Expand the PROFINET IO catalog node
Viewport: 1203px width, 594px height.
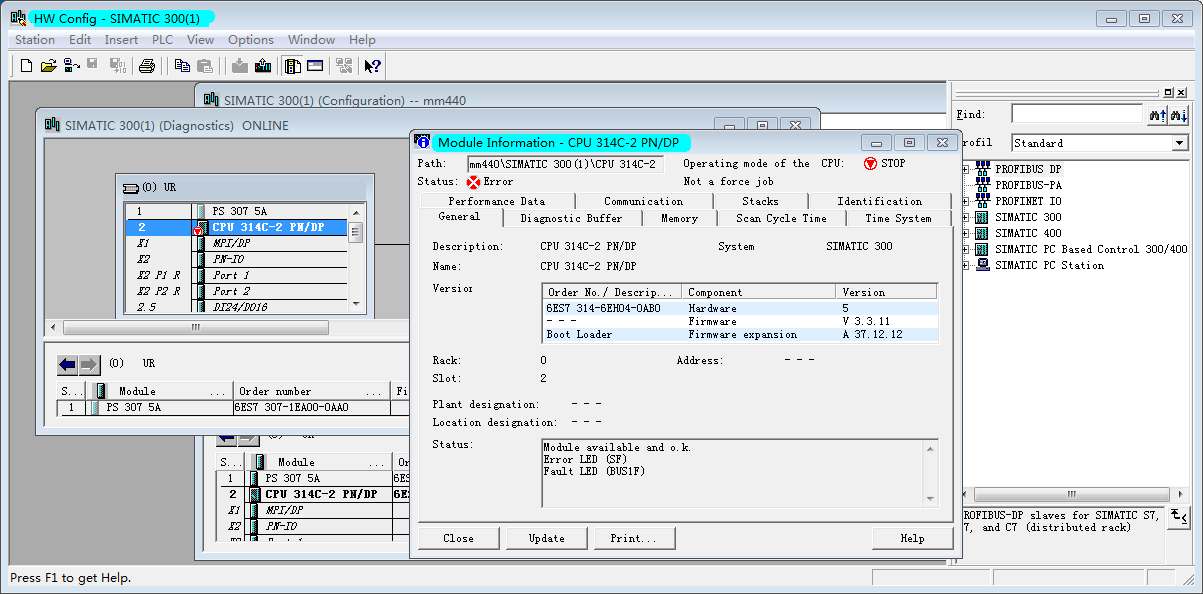(x=966, y=201)
